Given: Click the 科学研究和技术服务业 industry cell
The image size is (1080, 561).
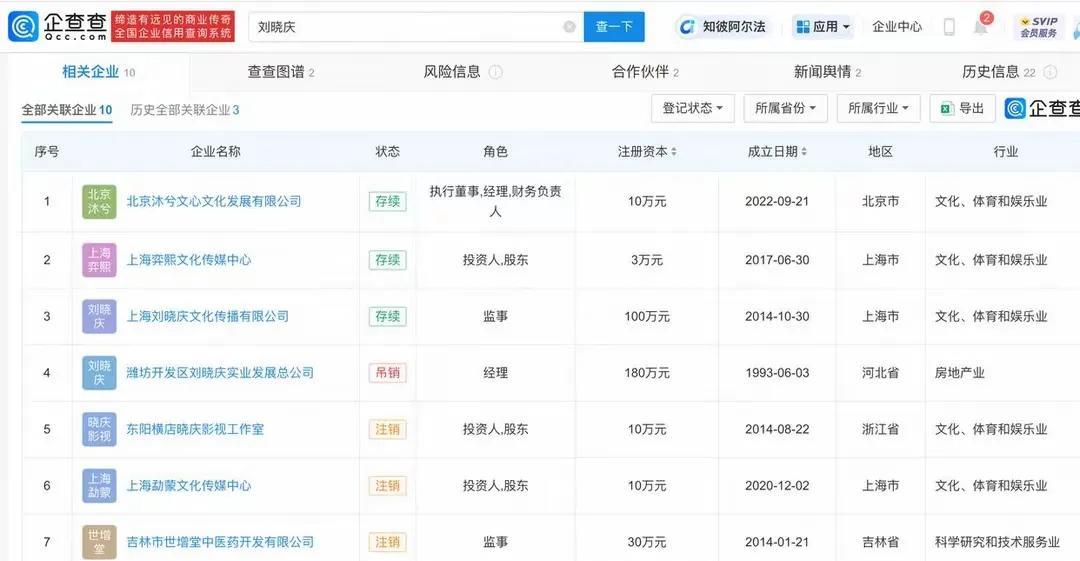Looking at the screenshot, I should [997, 542].
